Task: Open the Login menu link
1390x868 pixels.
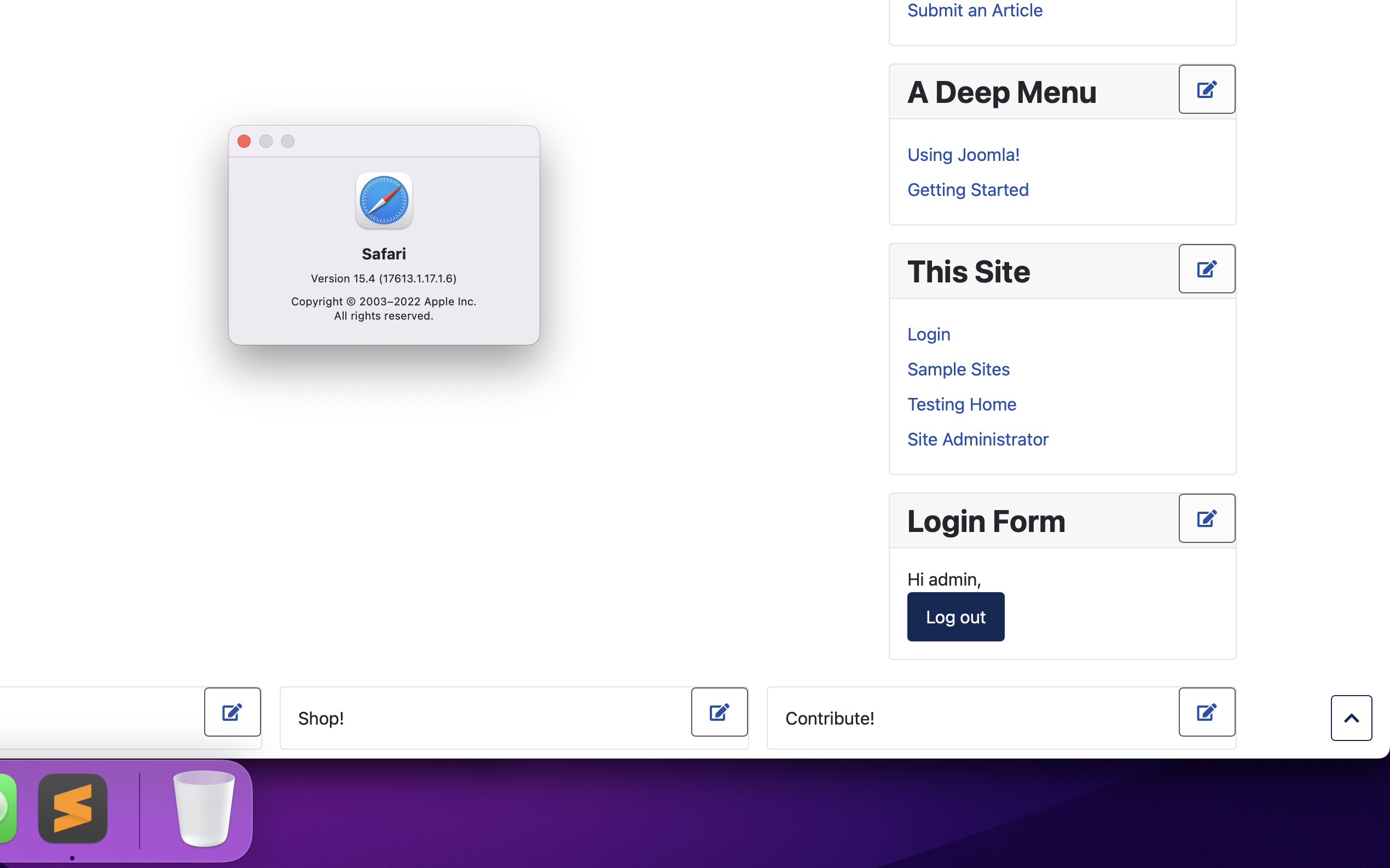Action: (x=929, y=334)
